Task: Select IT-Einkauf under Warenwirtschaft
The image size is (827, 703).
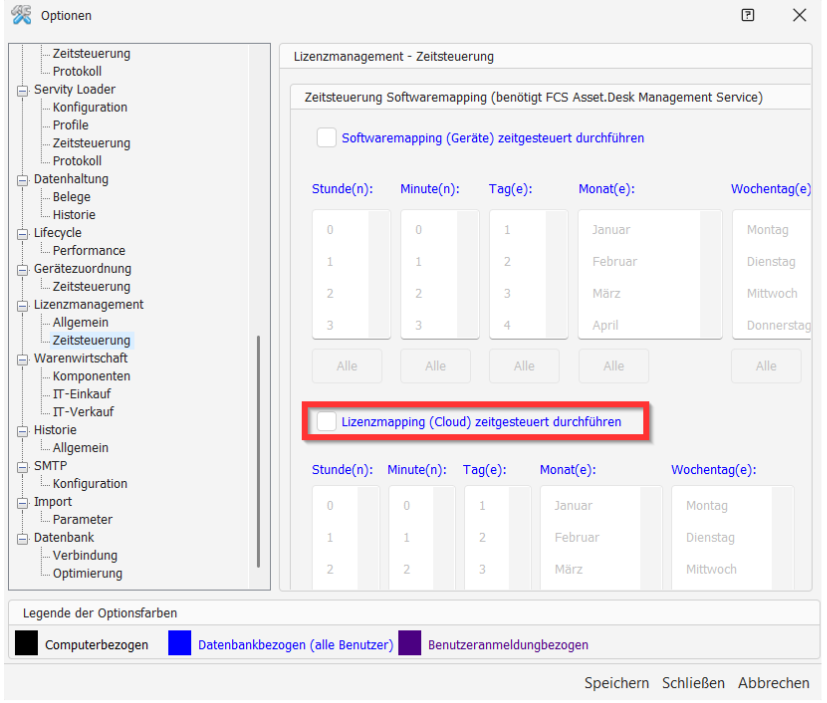Action: click(x=83, y=394)
